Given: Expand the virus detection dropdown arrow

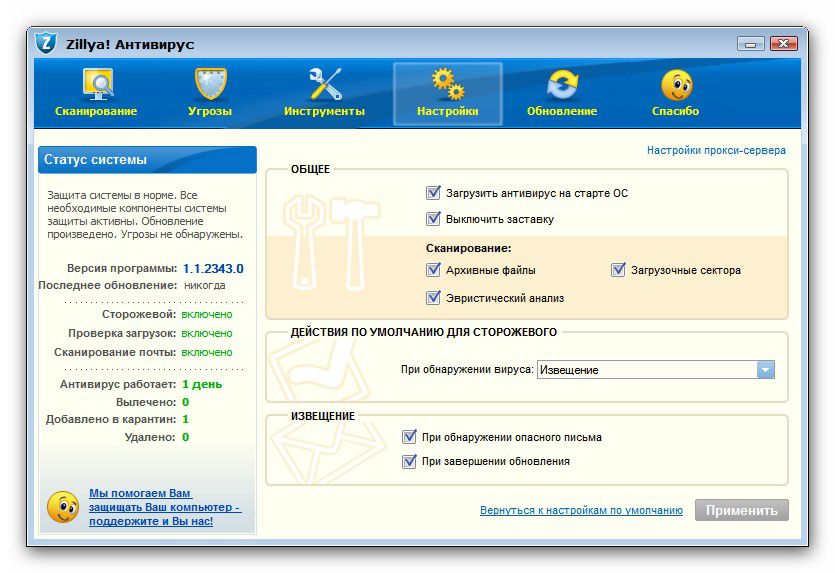Looking at the screenshot, I should (766, 370).
